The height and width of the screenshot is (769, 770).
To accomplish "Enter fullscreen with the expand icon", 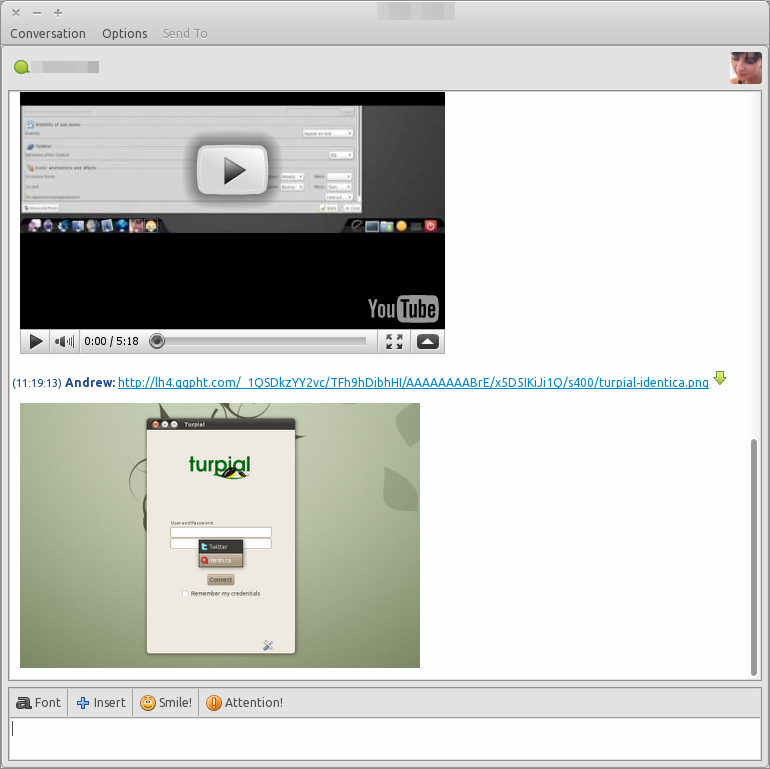I will point(394,341).
